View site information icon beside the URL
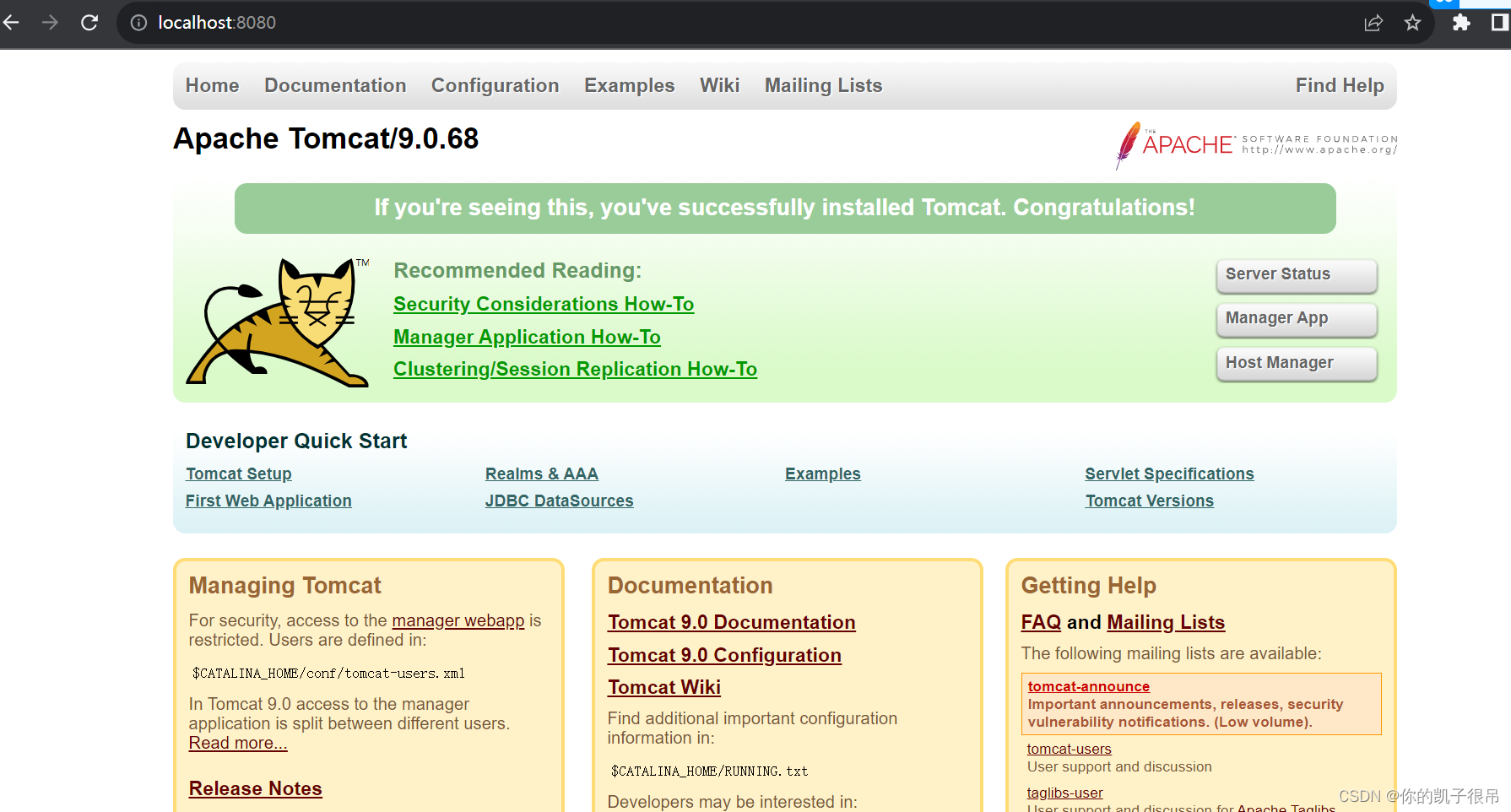The width and height of the screenshot is (1511, 812). [x=138, y=23]
